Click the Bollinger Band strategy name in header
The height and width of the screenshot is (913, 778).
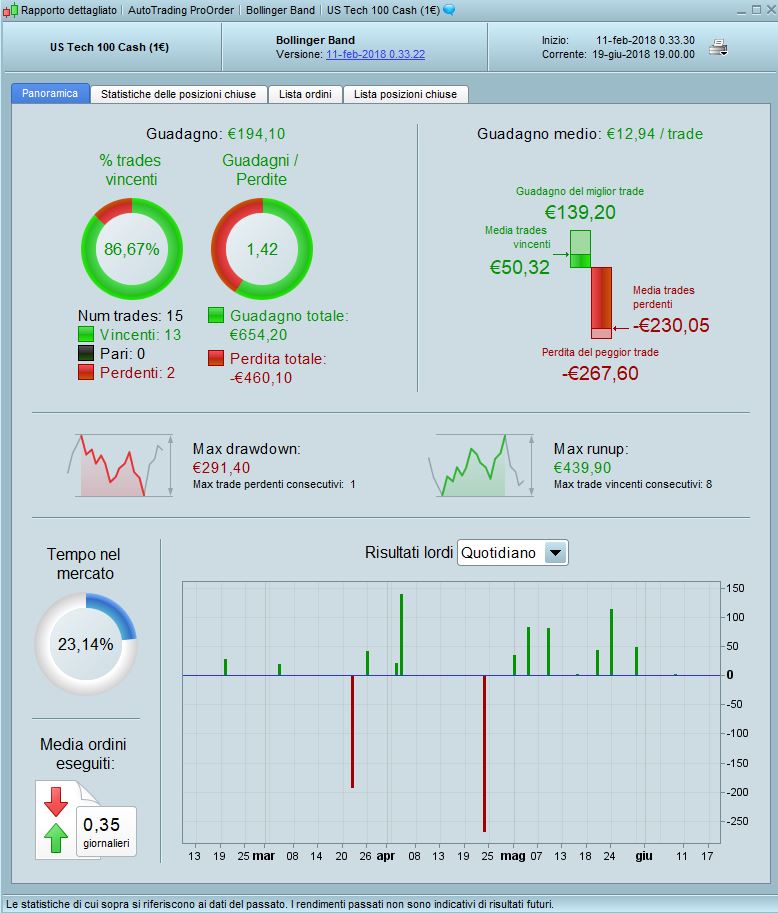[315, 40]
